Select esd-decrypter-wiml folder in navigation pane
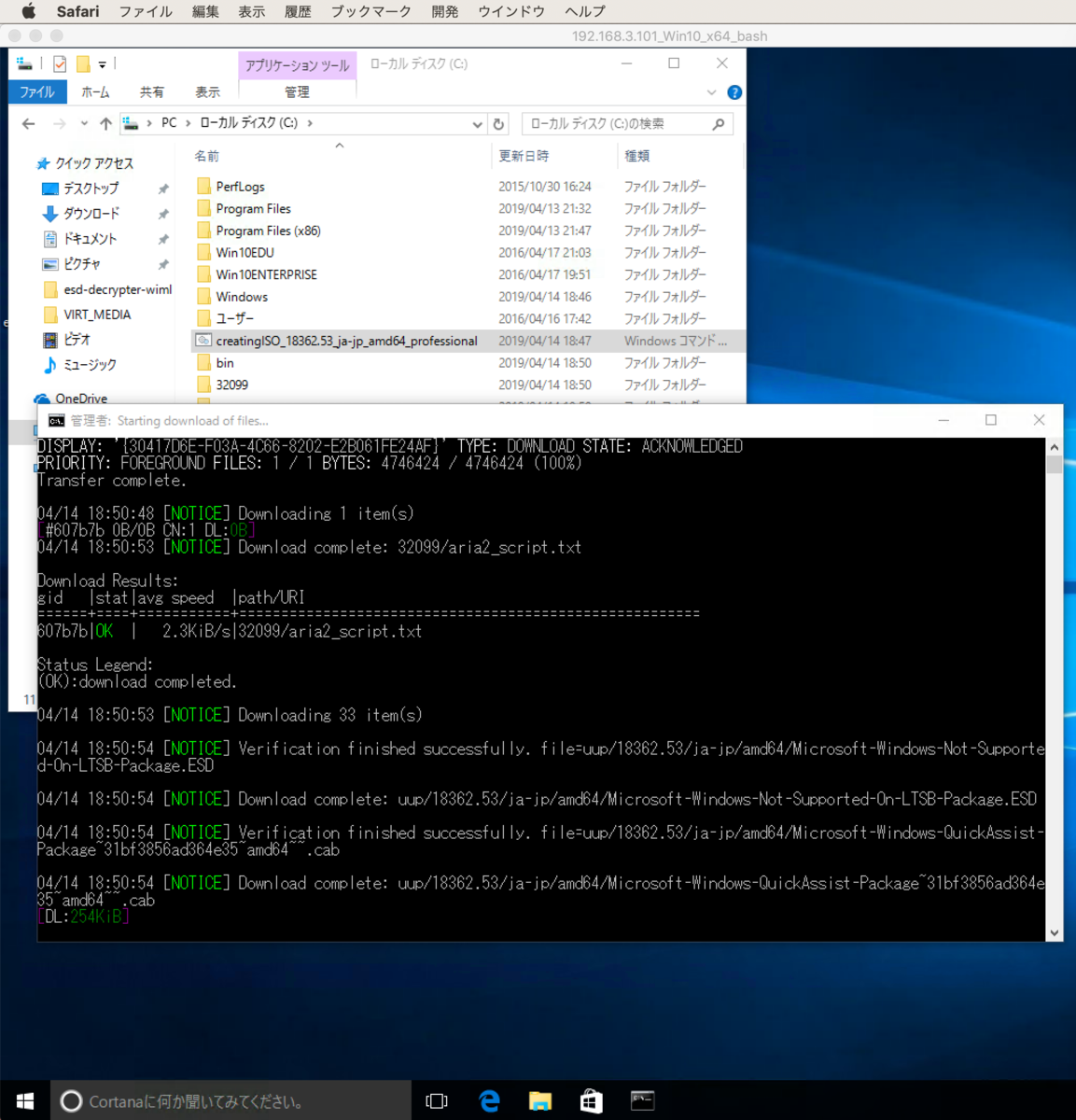Screen dimensions: 1076x1120 [x=118, y=289]
